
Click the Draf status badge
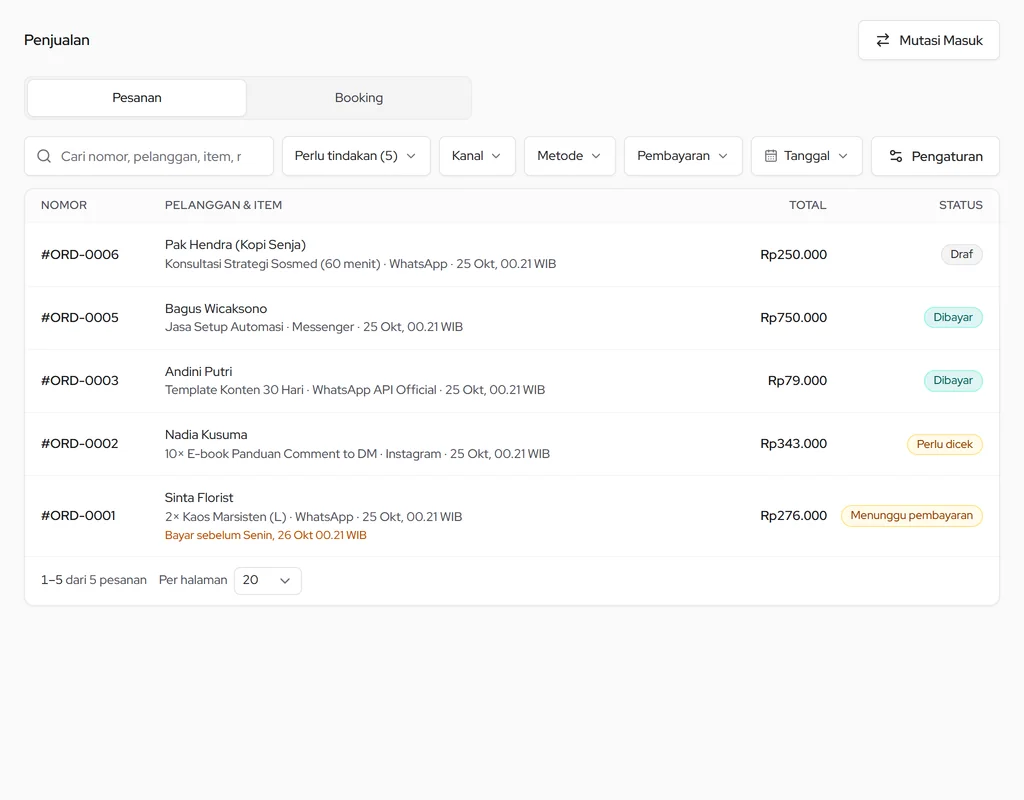click(961, 254)
